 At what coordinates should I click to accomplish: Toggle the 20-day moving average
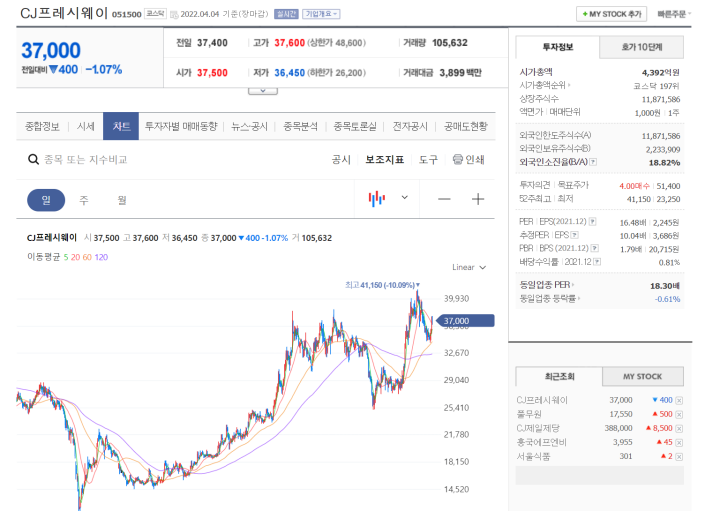tap(75, 257)
